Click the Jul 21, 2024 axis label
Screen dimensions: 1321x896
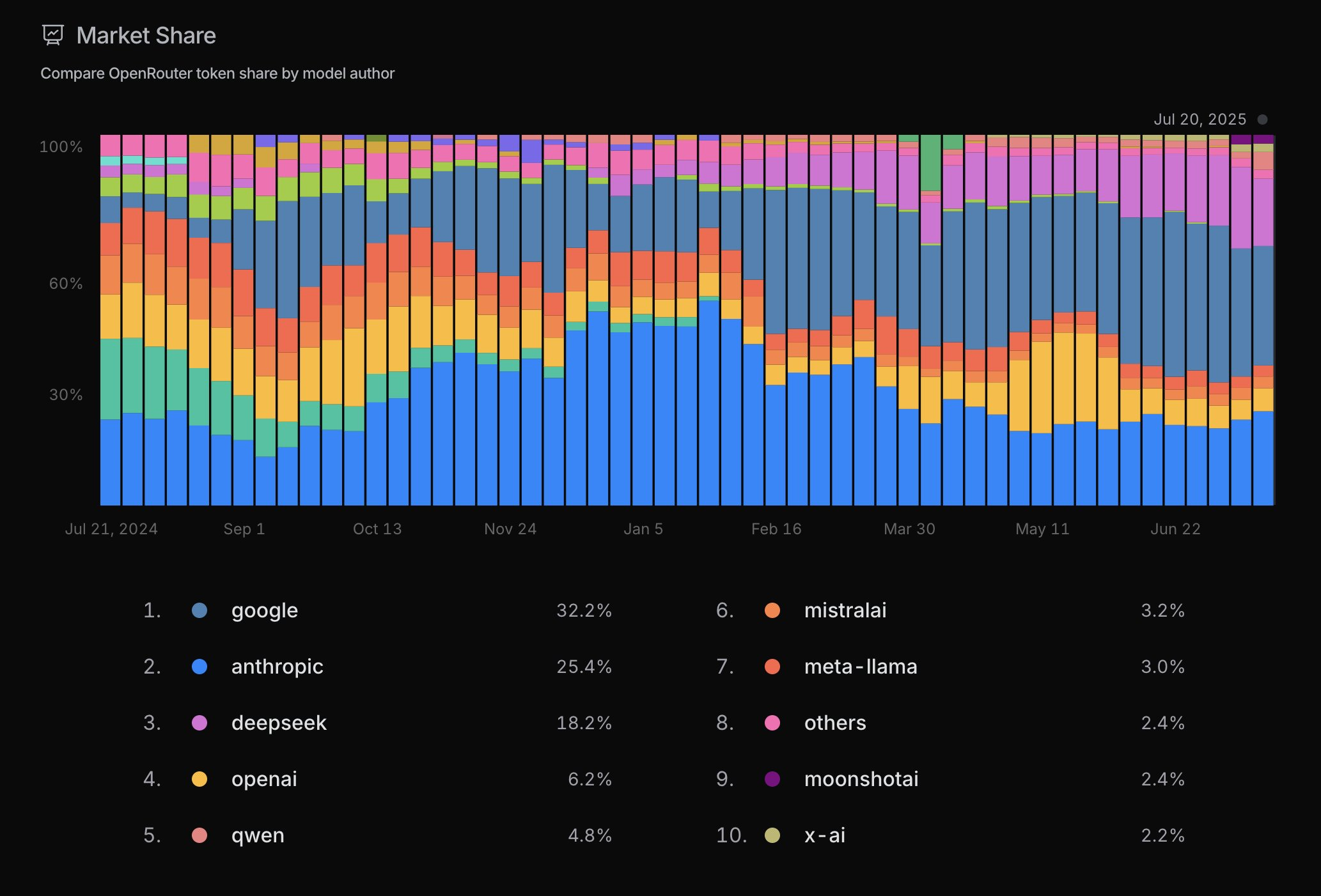pos(111,529)
